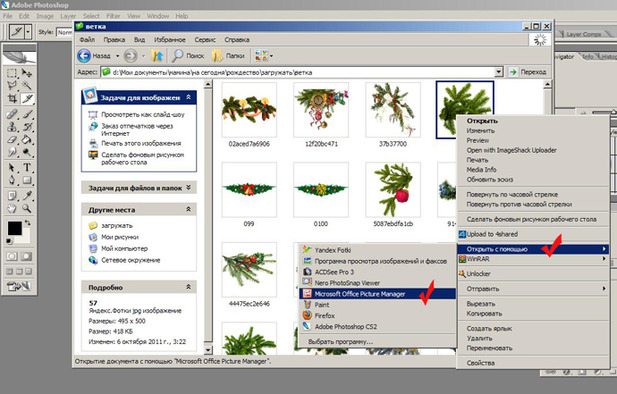Click Просмотреть как слайд-шоу link
Image resolution: width=617 pixels, height=394 pixels.
(x=143, y=115)
